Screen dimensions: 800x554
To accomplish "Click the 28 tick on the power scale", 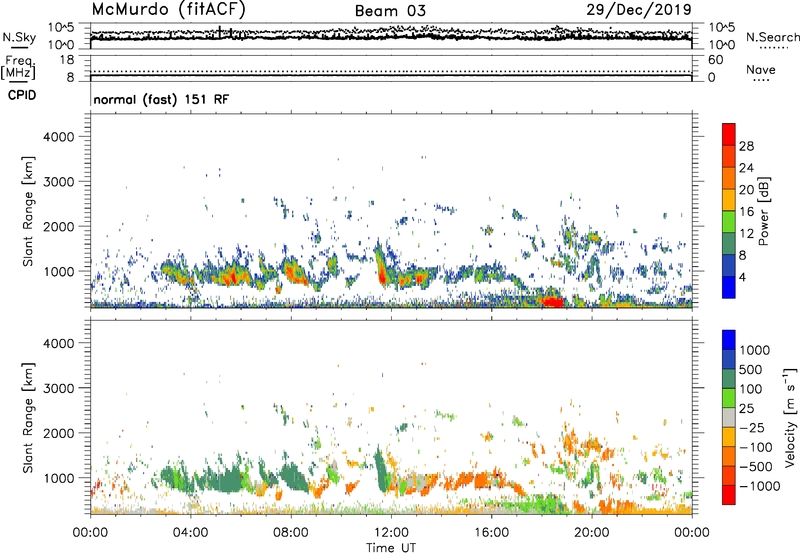I will 746,146.
